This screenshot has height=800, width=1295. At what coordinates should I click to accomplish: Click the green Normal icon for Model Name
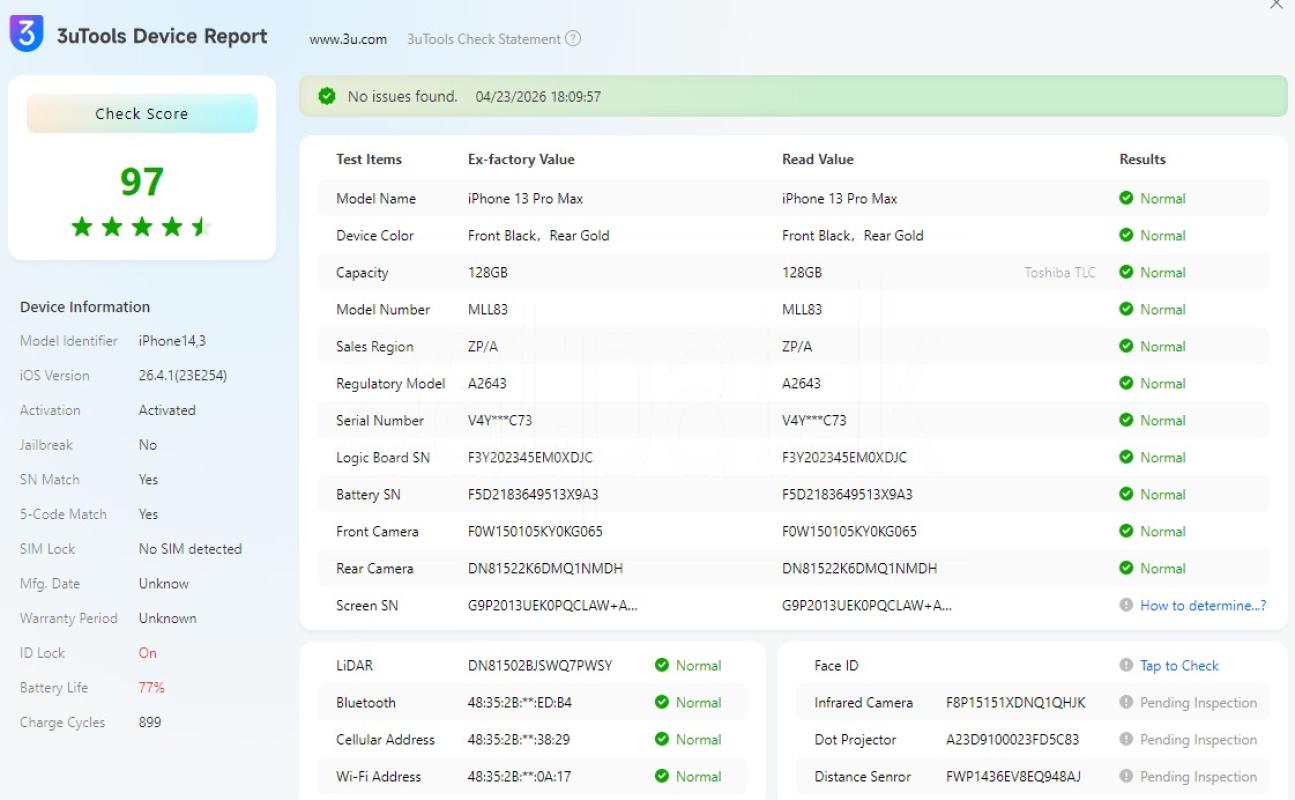tap(1126, 198)
